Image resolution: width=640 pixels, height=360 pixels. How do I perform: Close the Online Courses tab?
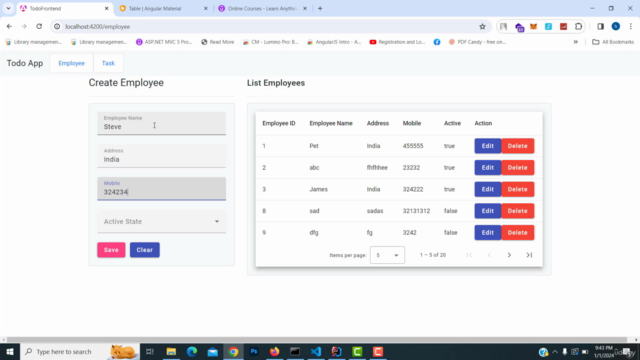pyautogui.click(x=305, y=8)
